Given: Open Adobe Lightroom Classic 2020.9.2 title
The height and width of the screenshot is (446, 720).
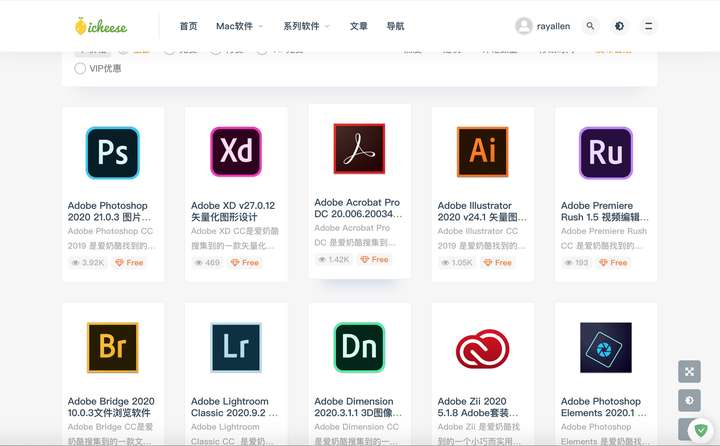Looking at the screenshot, I should tap(234, 407).
